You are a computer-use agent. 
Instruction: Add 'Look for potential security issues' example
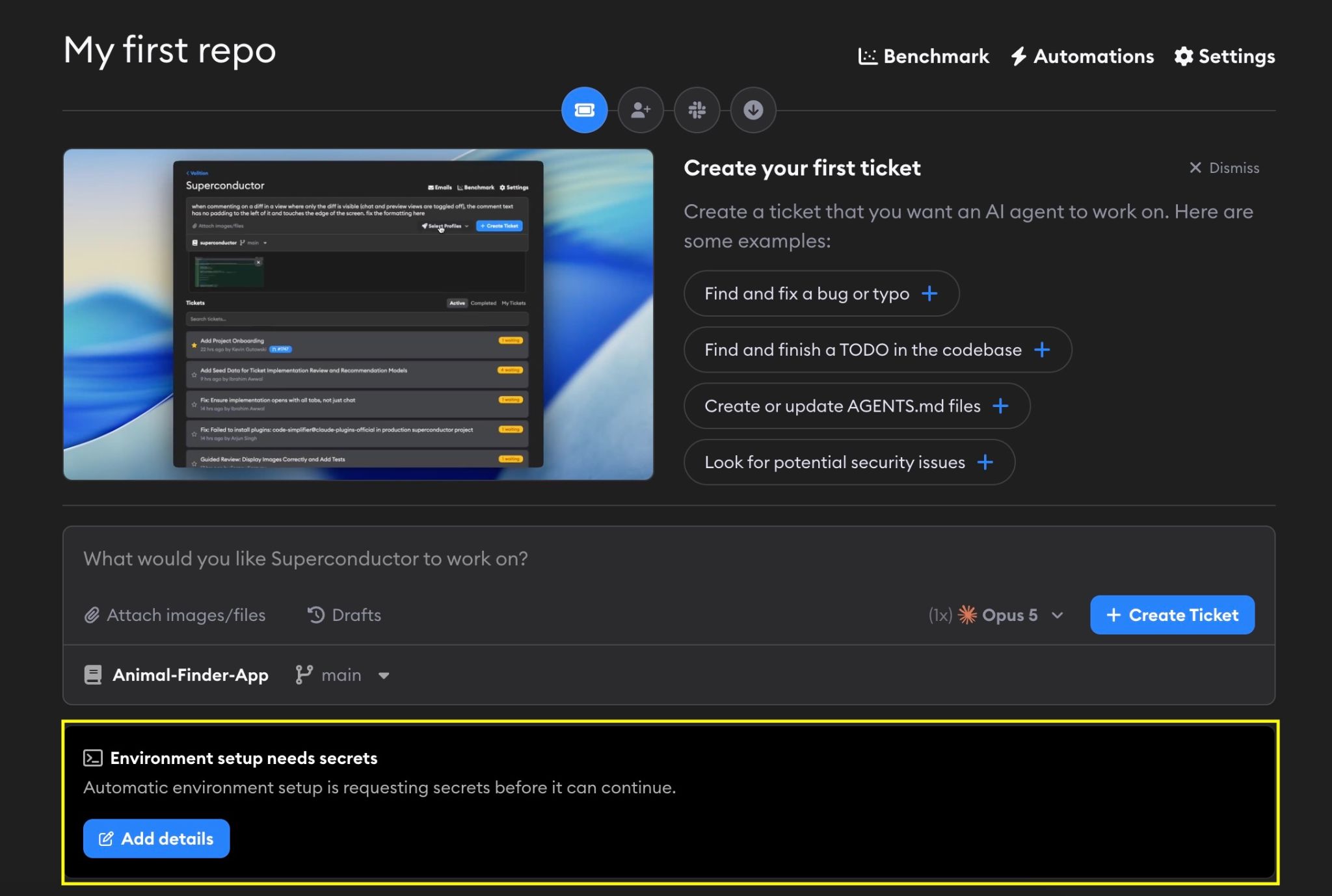click(849, 462)
